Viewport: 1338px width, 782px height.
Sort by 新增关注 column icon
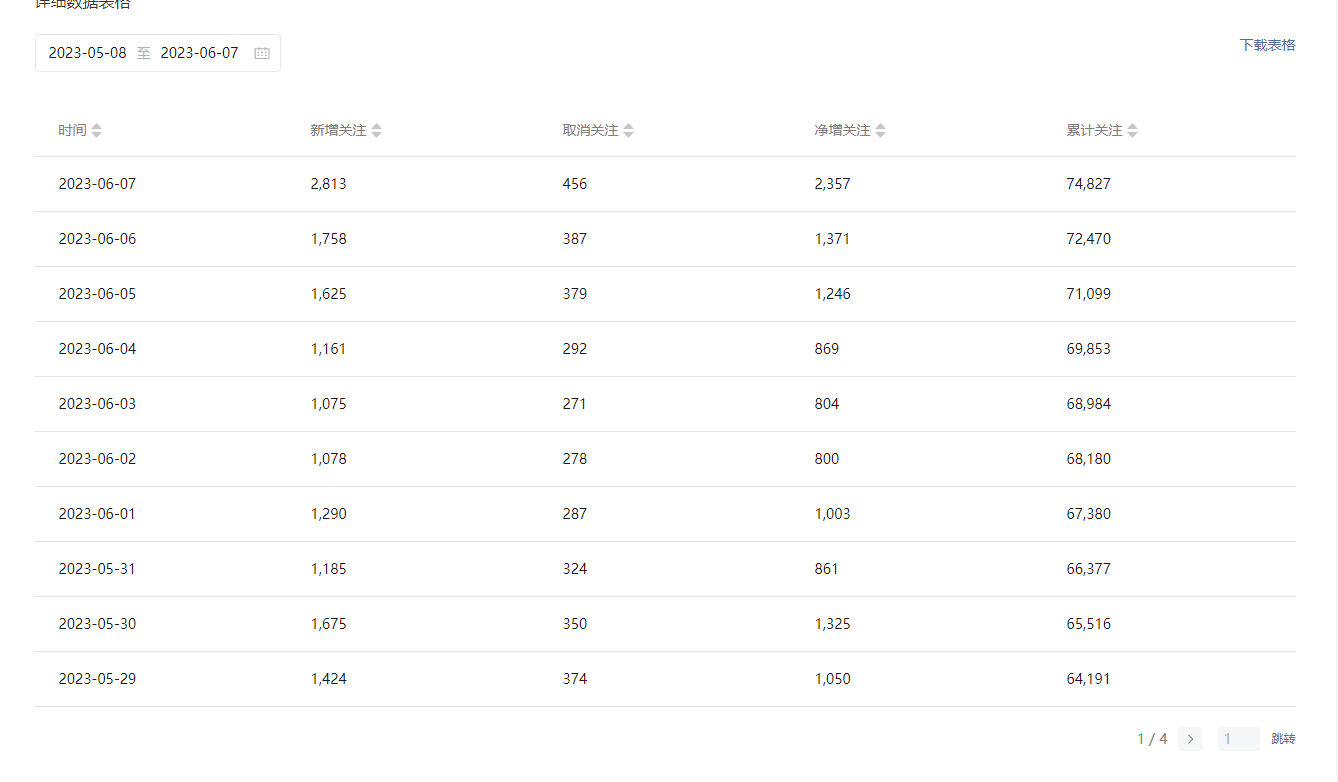(x=377, y=131)
